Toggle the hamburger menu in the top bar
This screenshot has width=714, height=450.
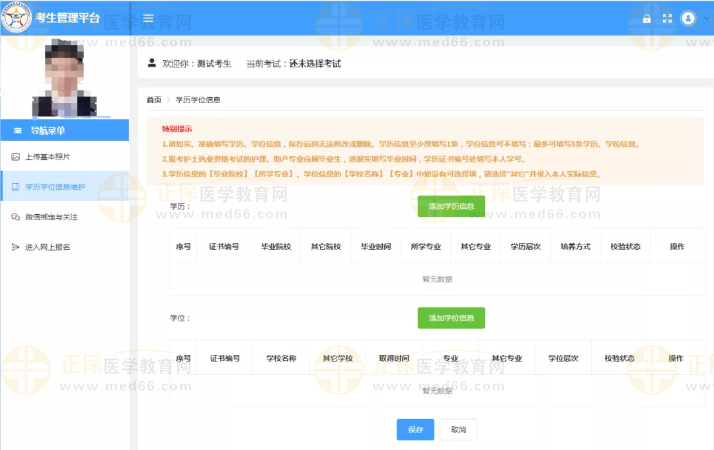[x=148, y=18]
